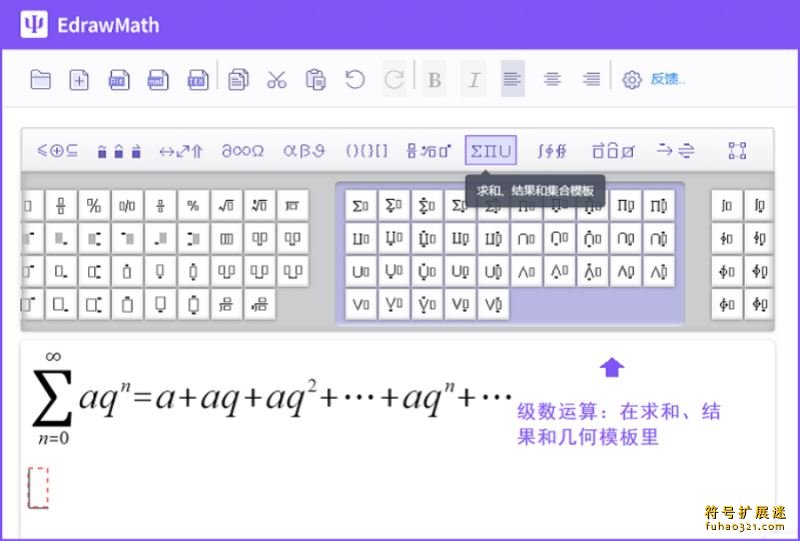The image size is (800, 541).
Task: Insert the nth root template
Action: coord(260,206)
